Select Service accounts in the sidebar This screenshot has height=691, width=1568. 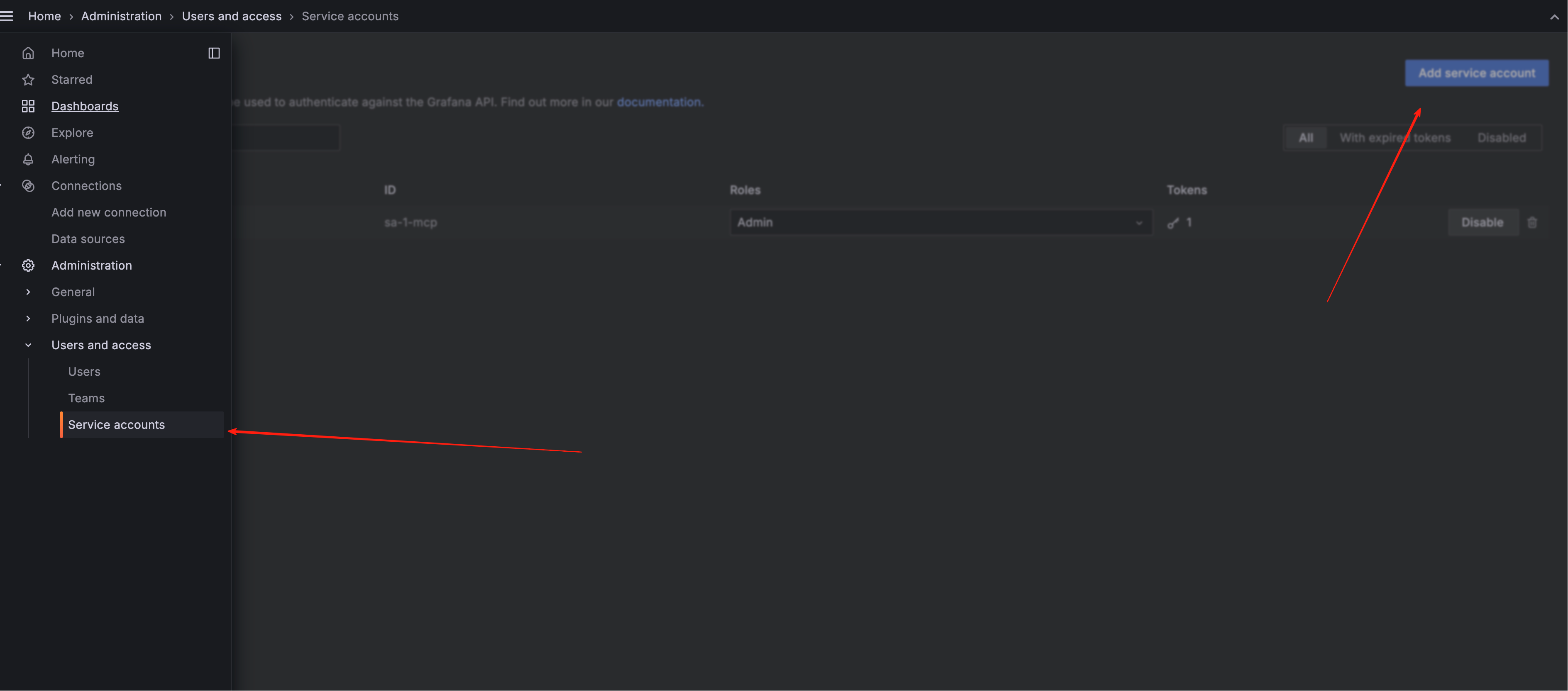[142, 425]
